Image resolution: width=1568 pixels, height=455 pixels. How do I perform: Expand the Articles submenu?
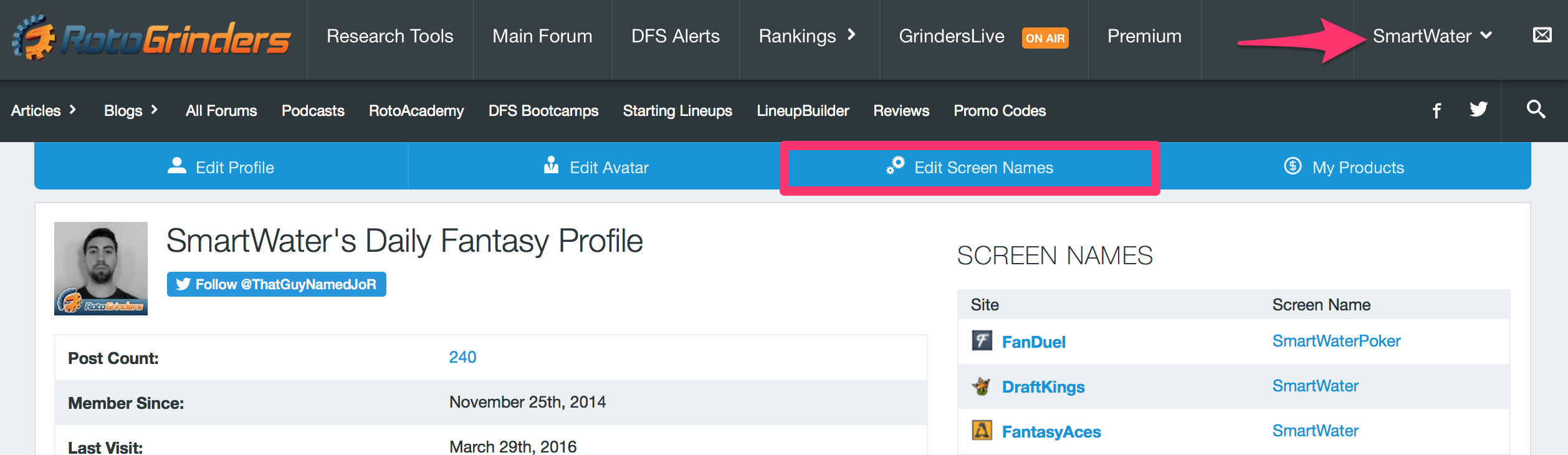(44, 111)
